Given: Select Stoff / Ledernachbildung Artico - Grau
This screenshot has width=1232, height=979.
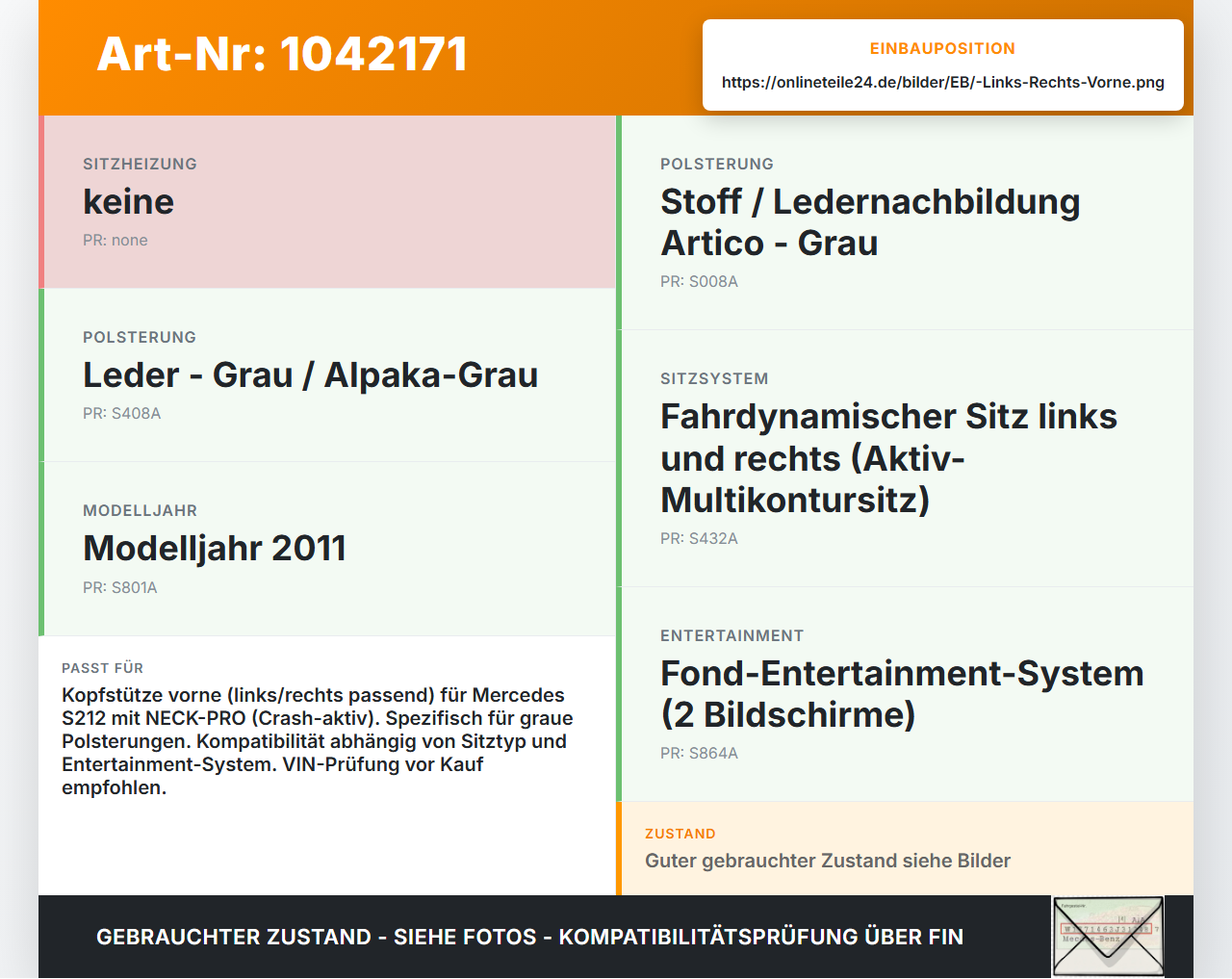Looking at the screenshot, I should [870, 222].
